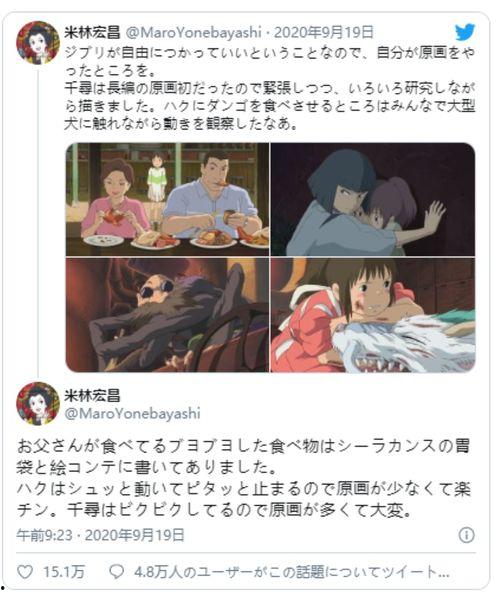Click the Twitter bird logo icon
The width and height of the screenshot is (499, 594).
coord(465,32)
